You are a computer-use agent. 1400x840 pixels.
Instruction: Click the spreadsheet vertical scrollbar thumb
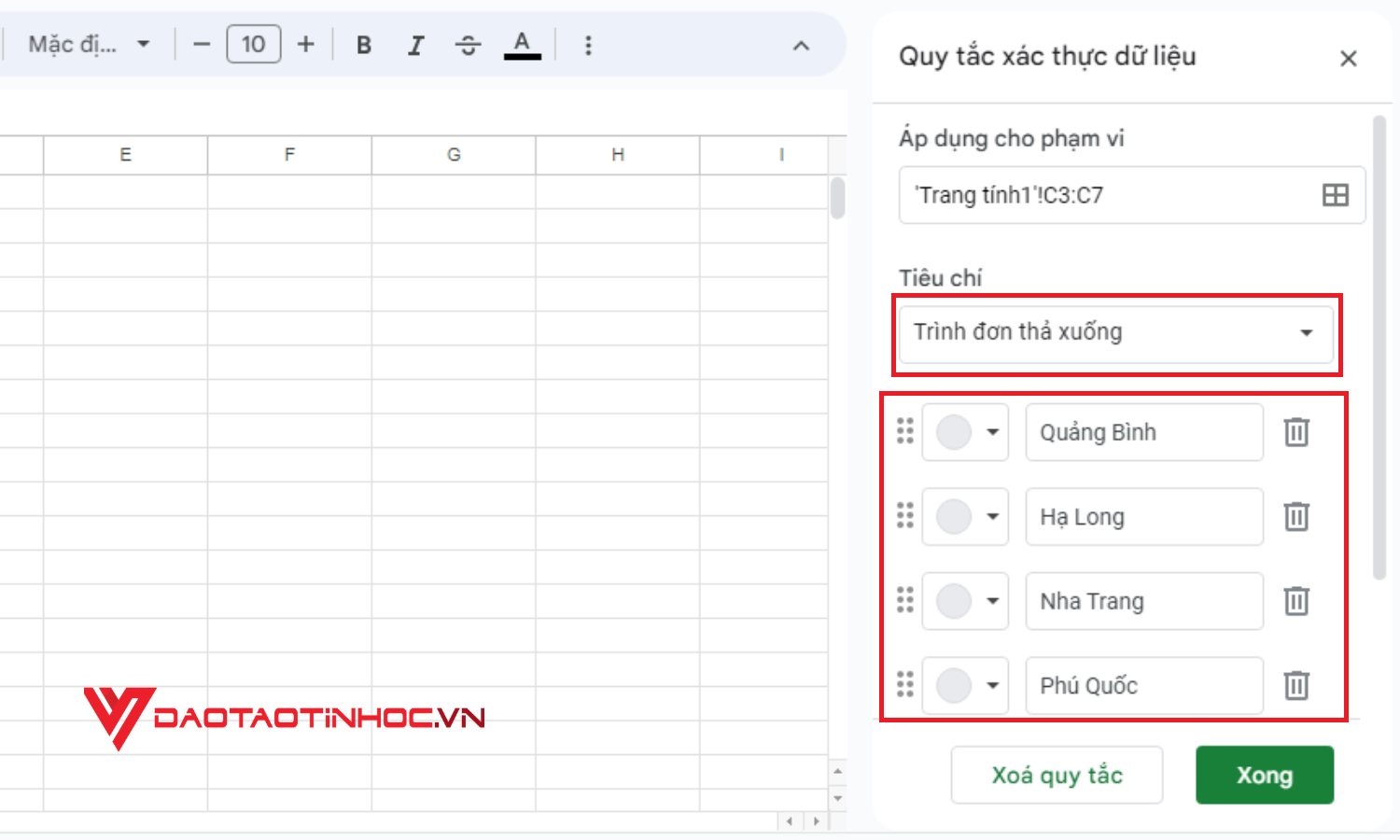pyautogui.click(x=838, y=198)
